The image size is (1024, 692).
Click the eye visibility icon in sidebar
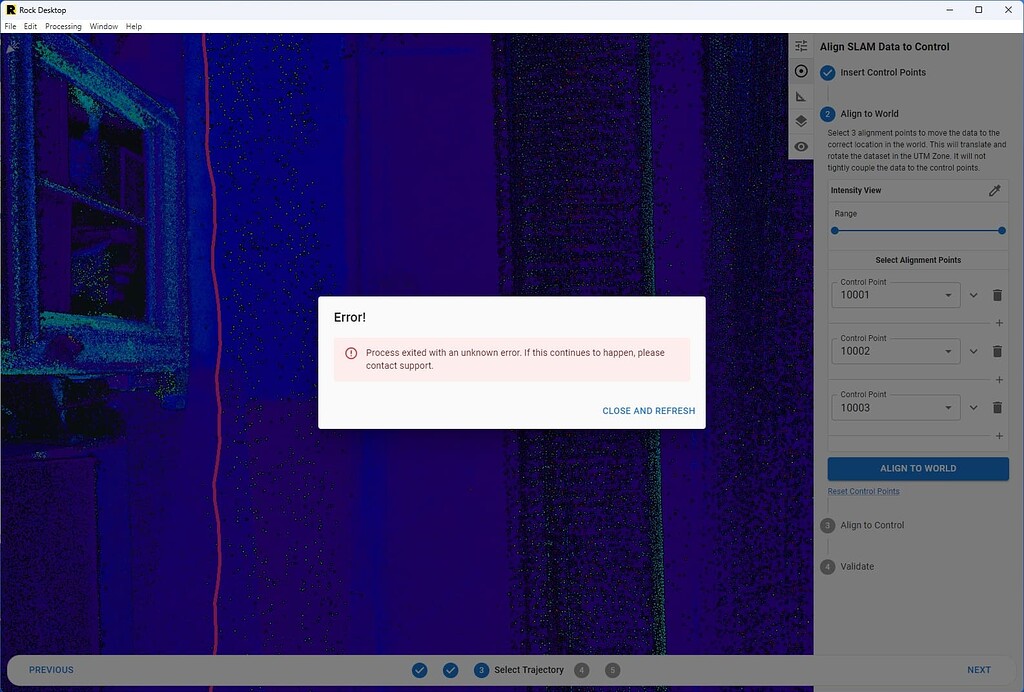(x=800, y=146)
